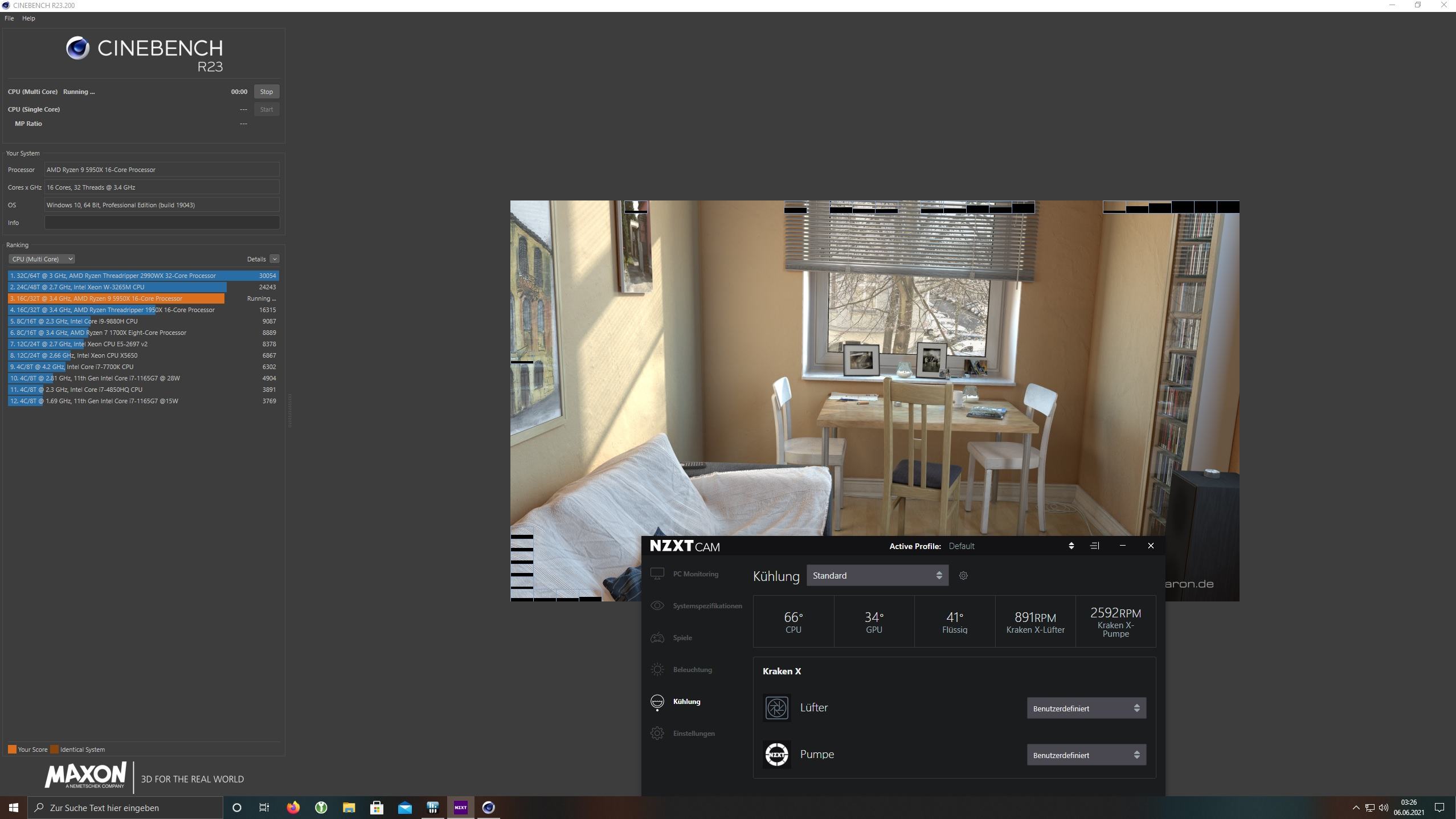Open Systemspezifikationen in NZXT CAM sidebar
Screen dimensions: 1456x819
[696, 605]
